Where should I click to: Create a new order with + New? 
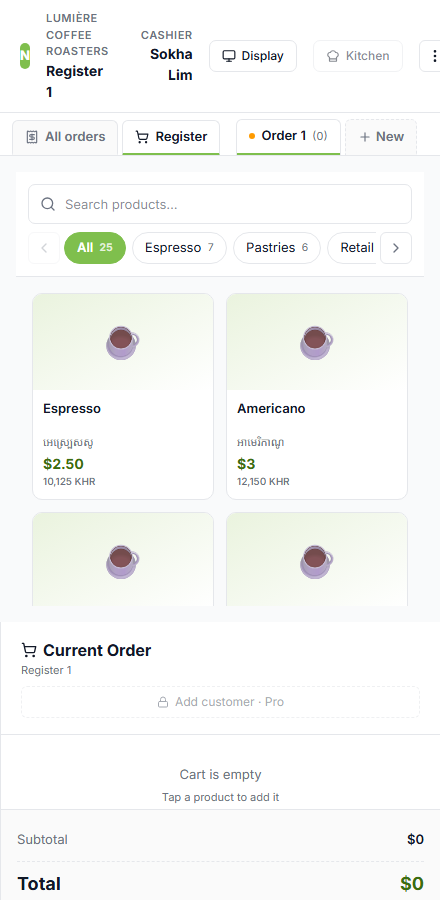(381, 137)
